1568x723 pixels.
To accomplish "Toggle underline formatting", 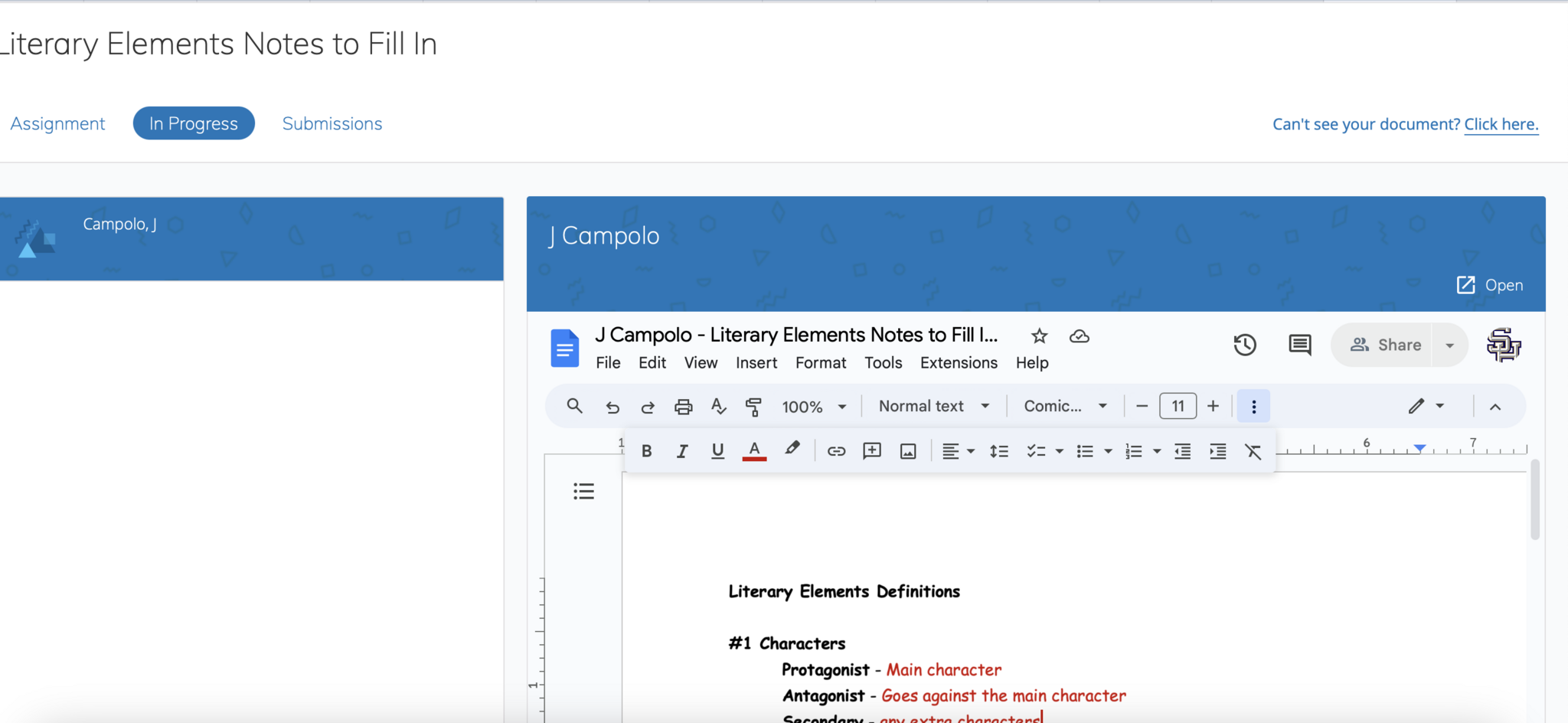I will 717,451.
